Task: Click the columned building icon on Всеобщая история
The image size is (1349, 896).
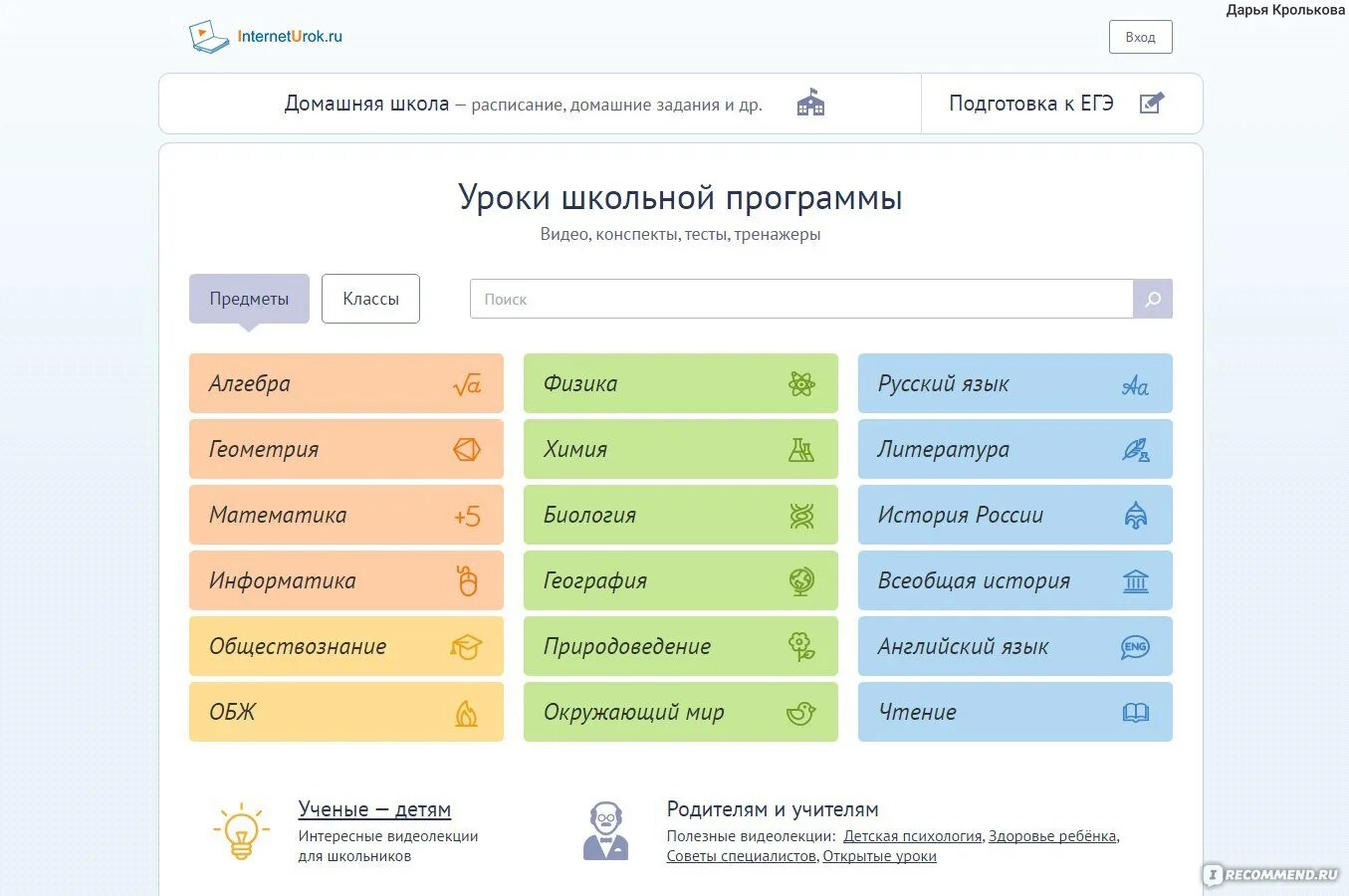Action: coord(1136,581)
